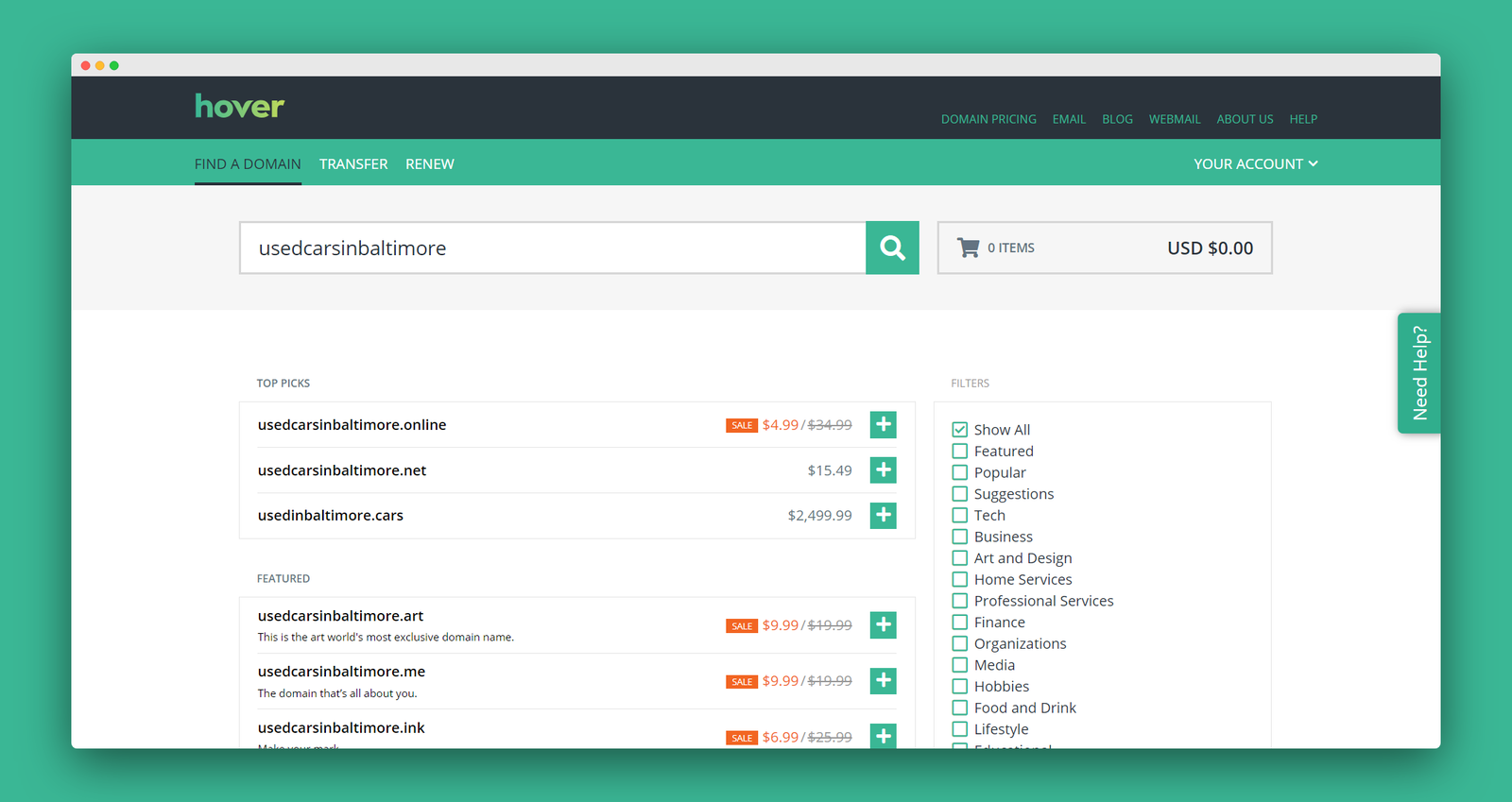Enable the Featured filter
1512x802 pixels.
click(x=960, y=452)
